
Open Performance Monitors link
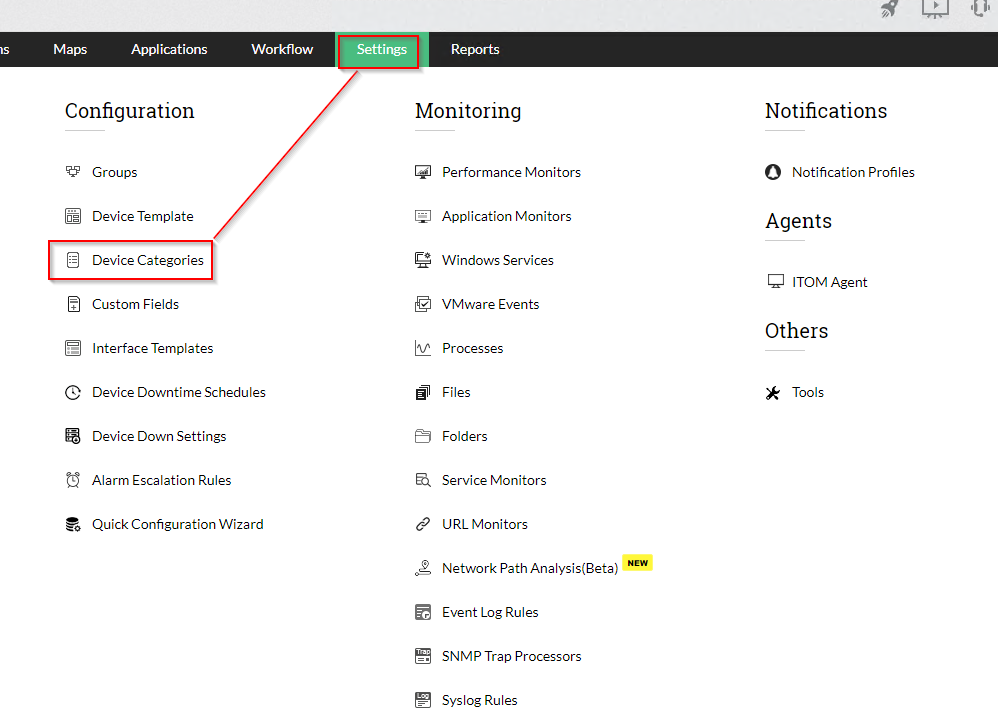click(x=511, y=172)
